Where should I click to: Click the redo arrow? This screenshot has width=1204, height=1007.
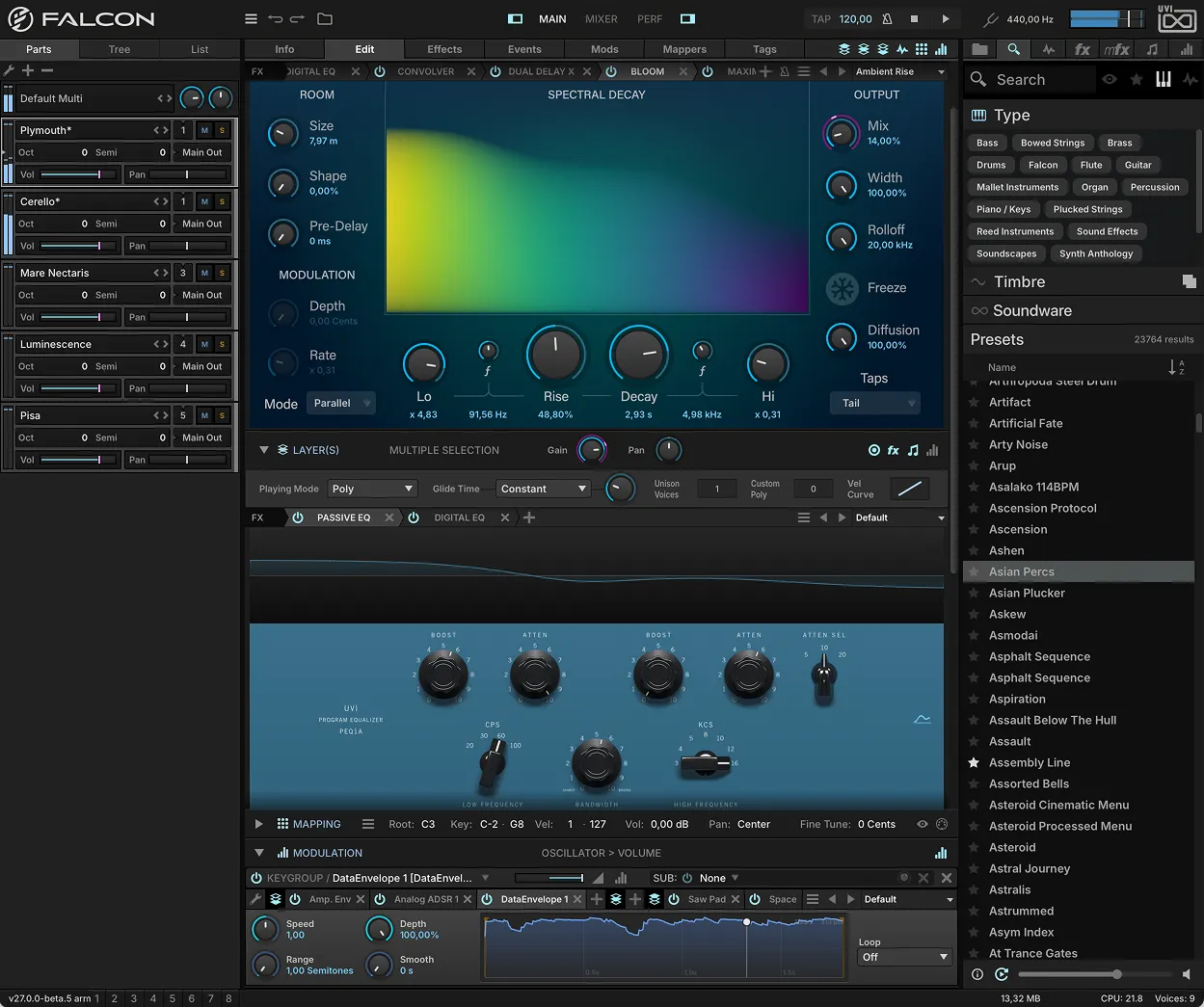297,18
